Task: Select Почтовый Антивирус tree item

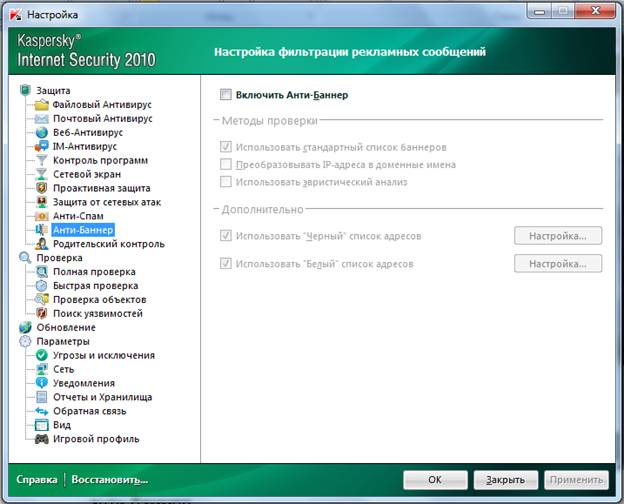Action: pyautogui.click(x=103, y=119)
